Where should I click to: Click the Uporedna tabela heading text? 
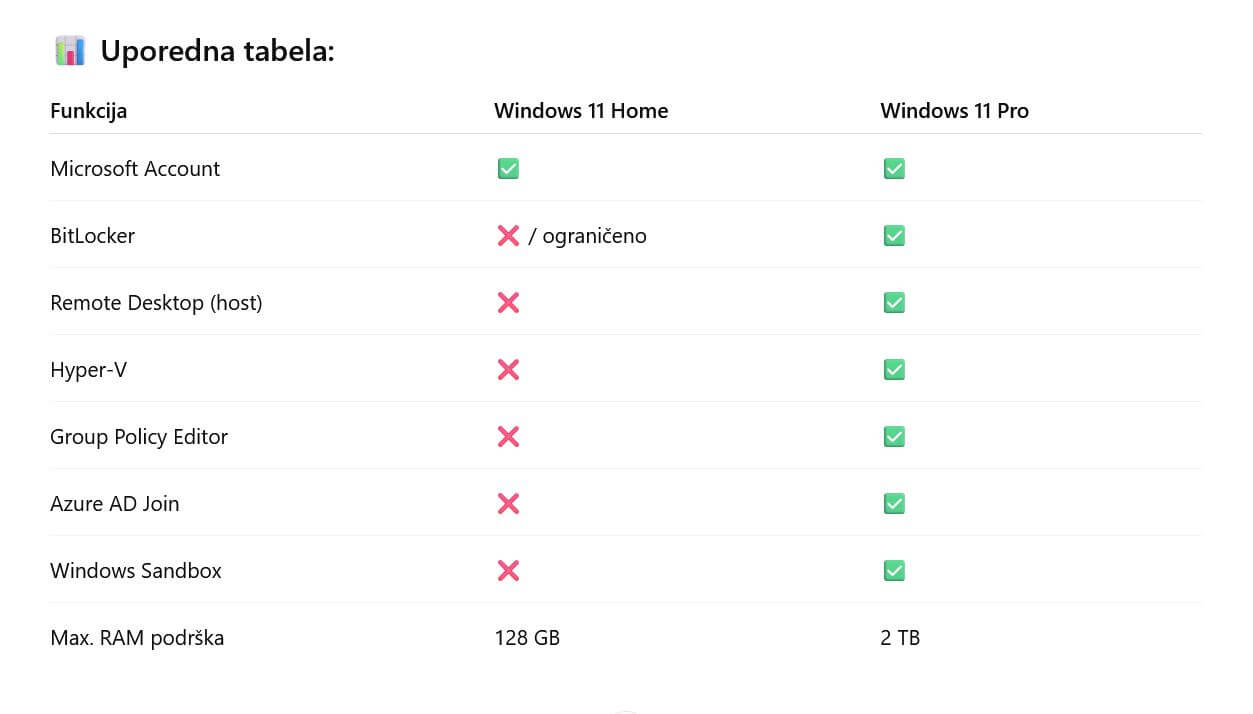[217, 51]
